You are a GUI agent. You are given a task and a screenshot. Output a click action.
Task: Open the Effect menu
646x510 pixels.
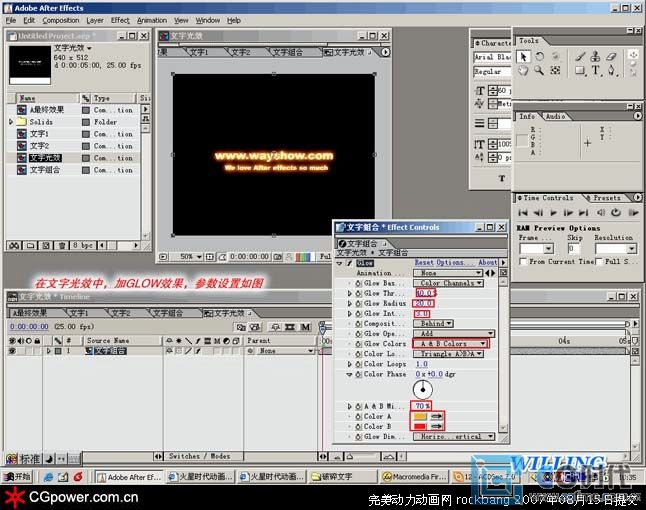pyautogui.click(x=120, y=21)
